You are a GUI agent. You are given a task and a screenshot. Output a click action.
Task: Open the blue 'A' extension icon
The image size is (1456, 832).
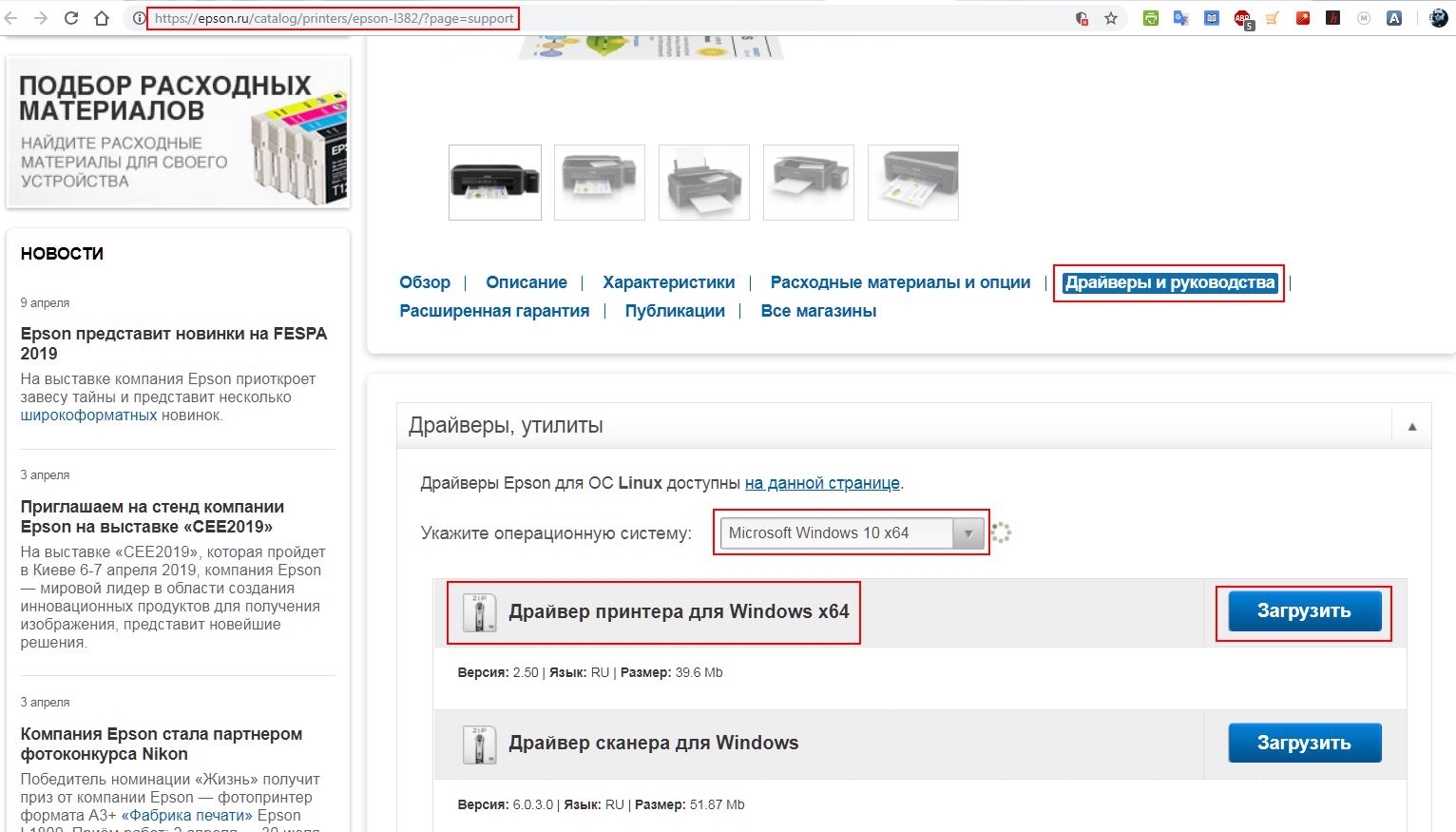pos(1394,18)
